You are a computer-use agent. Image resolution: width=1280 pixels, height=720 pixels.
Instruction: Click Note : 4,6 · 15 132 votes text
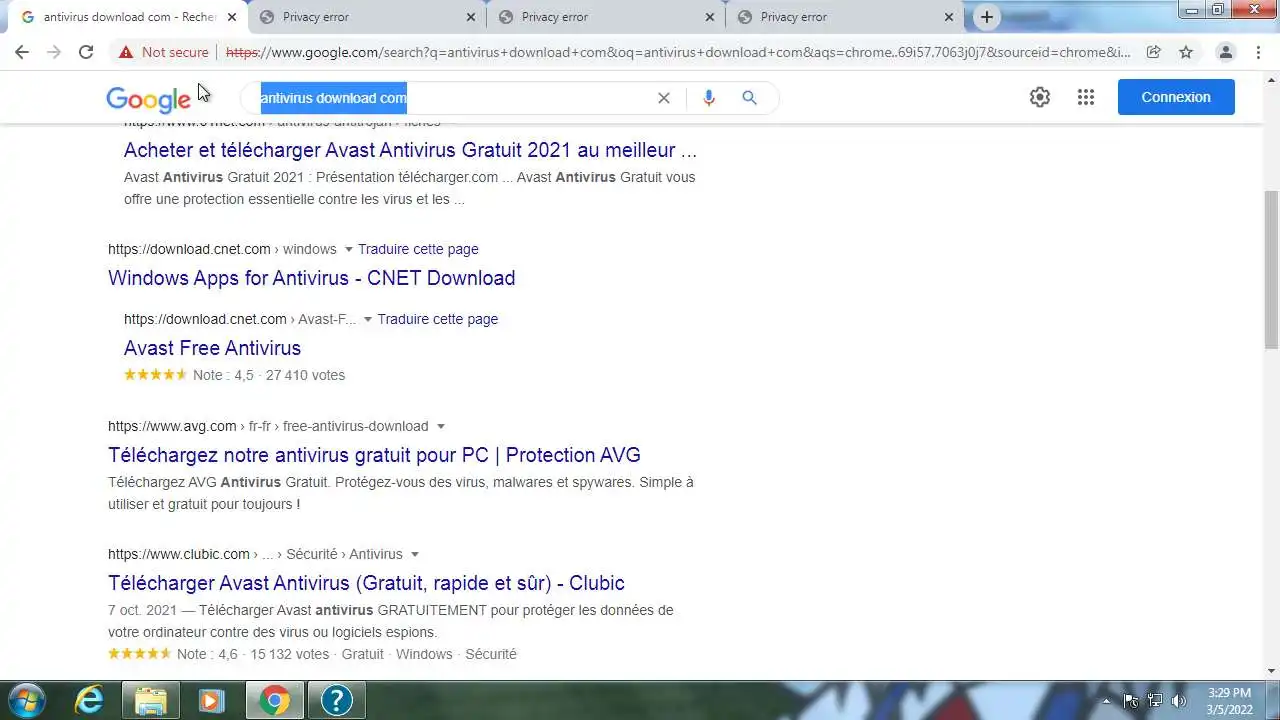pyautogui.click(x=253, y=654)
